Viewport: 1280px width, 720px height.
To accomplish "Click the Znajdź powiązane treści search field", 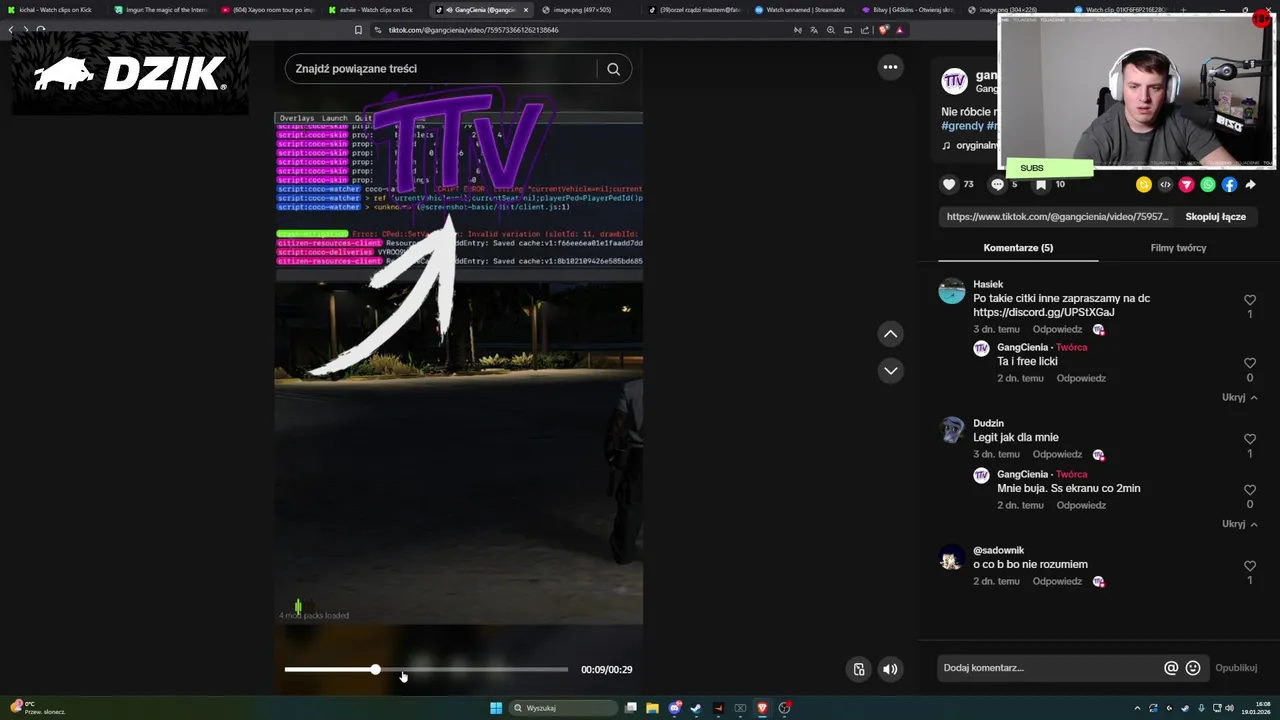I will (x=440, y=69).
